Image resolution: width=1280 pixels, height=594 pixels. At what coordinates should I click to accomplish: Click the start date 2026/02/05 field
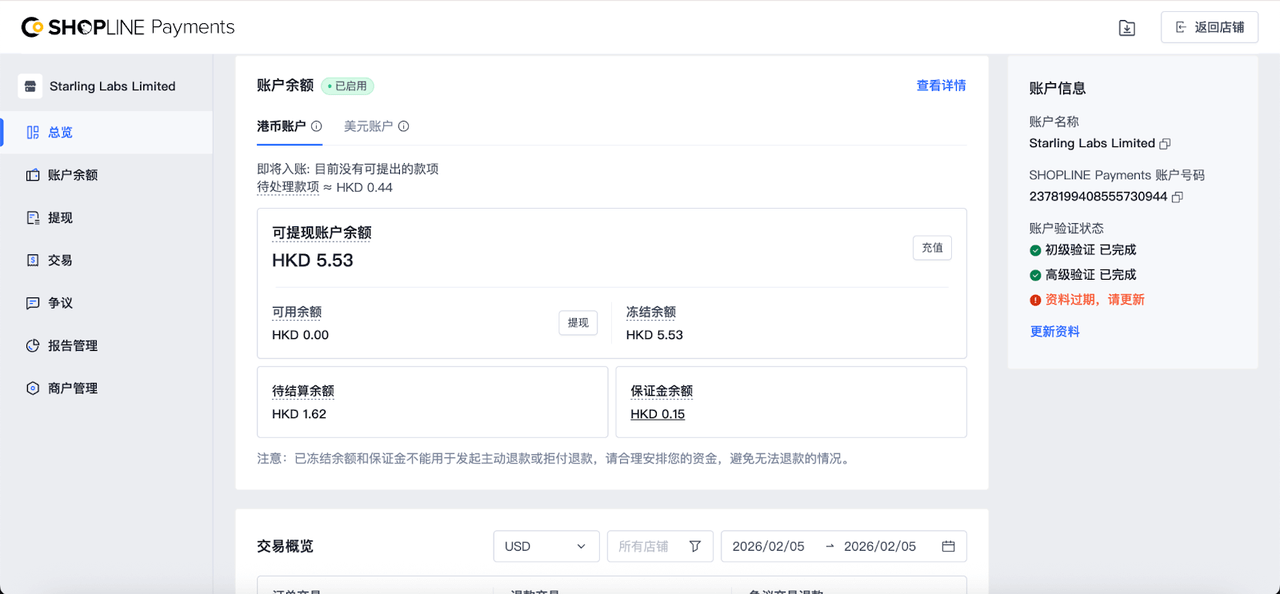coord(768,546)
